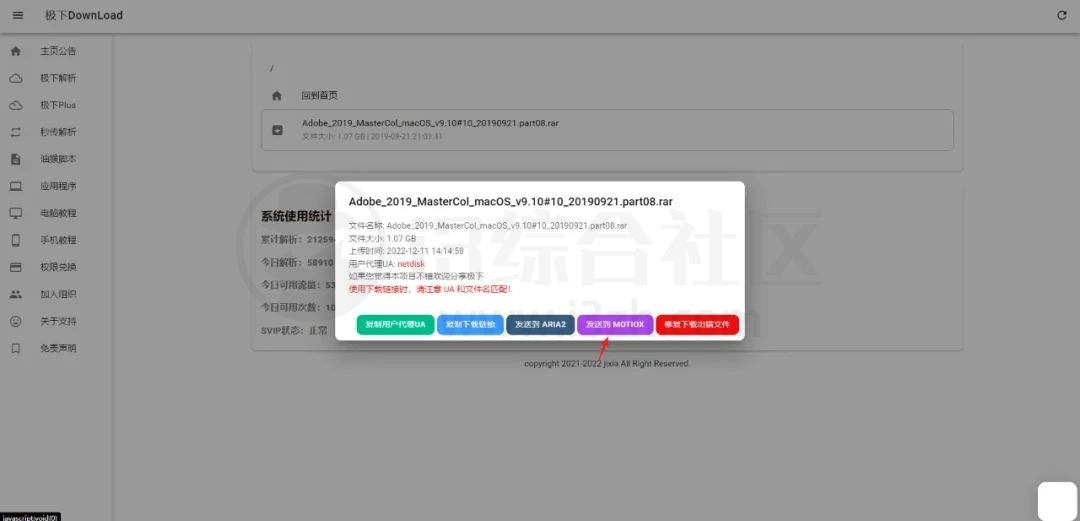
Task: Click the 系统使用统计 heading
Action: click(x=296, y=216)
